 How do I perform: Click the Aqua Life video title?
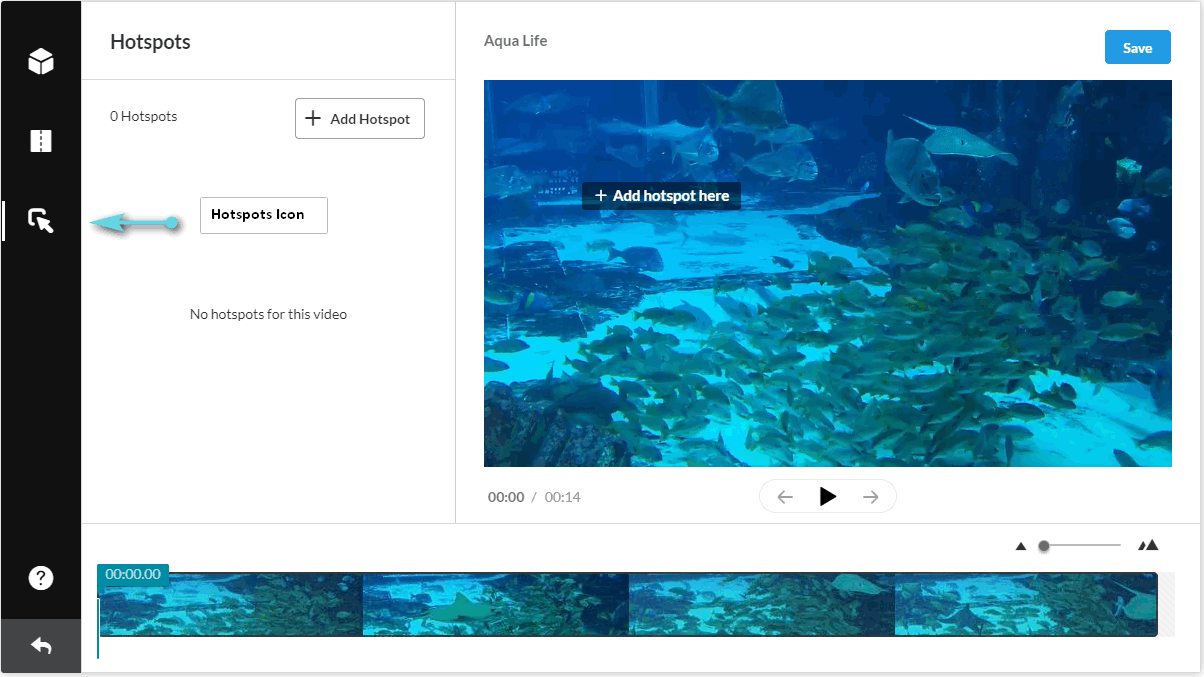point(516,41)
